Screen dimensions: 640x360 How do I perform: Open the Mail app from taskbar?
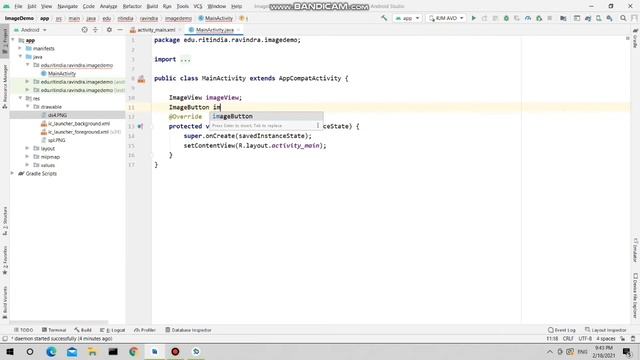pos(72,351)
